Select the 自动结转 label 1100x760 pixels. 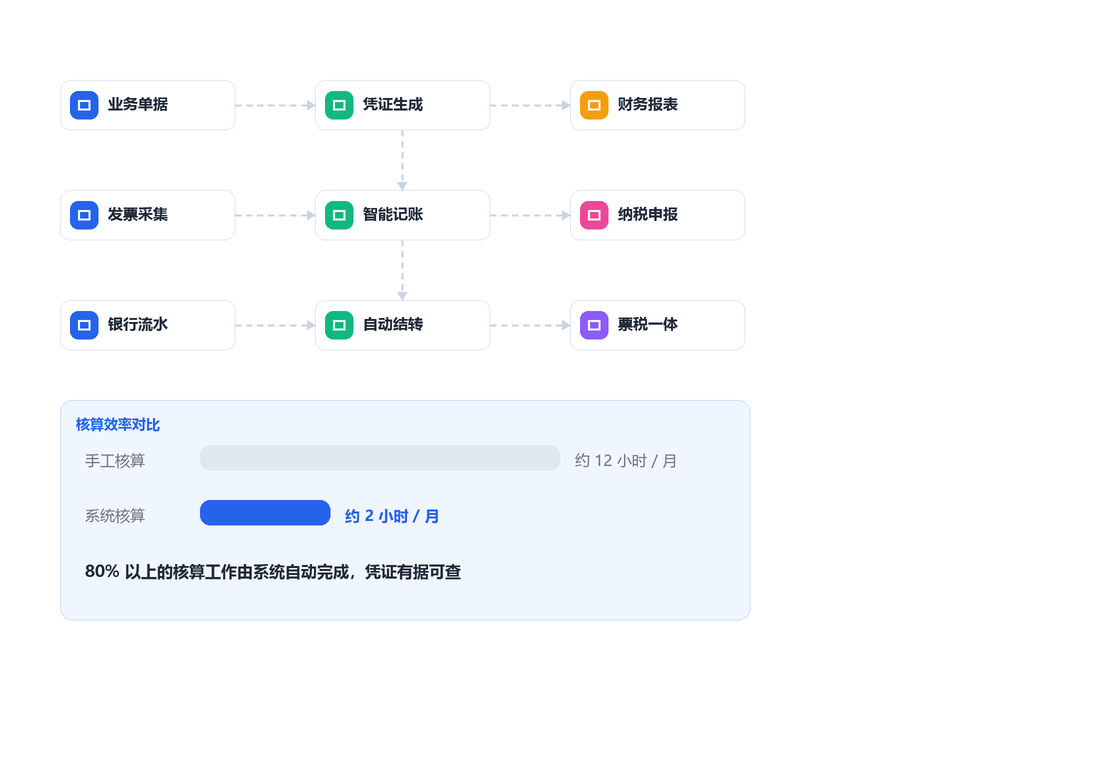[x=393, y=325]
